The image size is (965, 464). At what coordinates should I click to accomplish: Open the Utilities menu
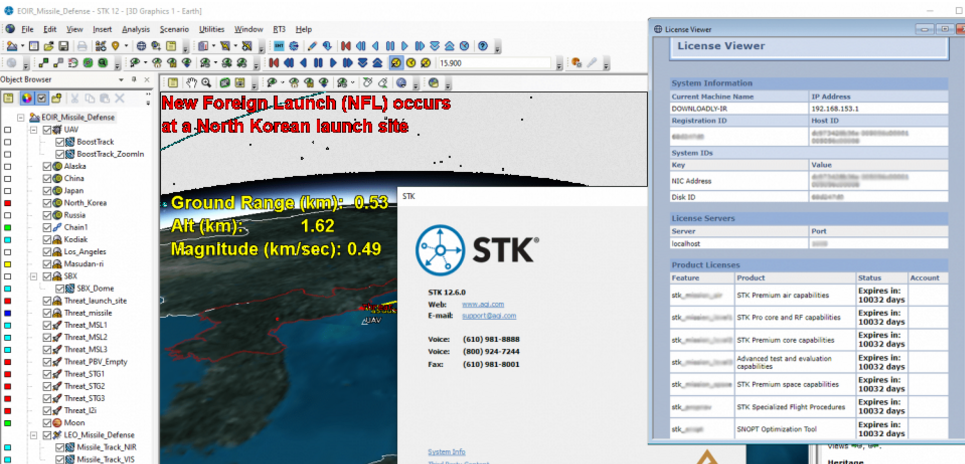212,29
